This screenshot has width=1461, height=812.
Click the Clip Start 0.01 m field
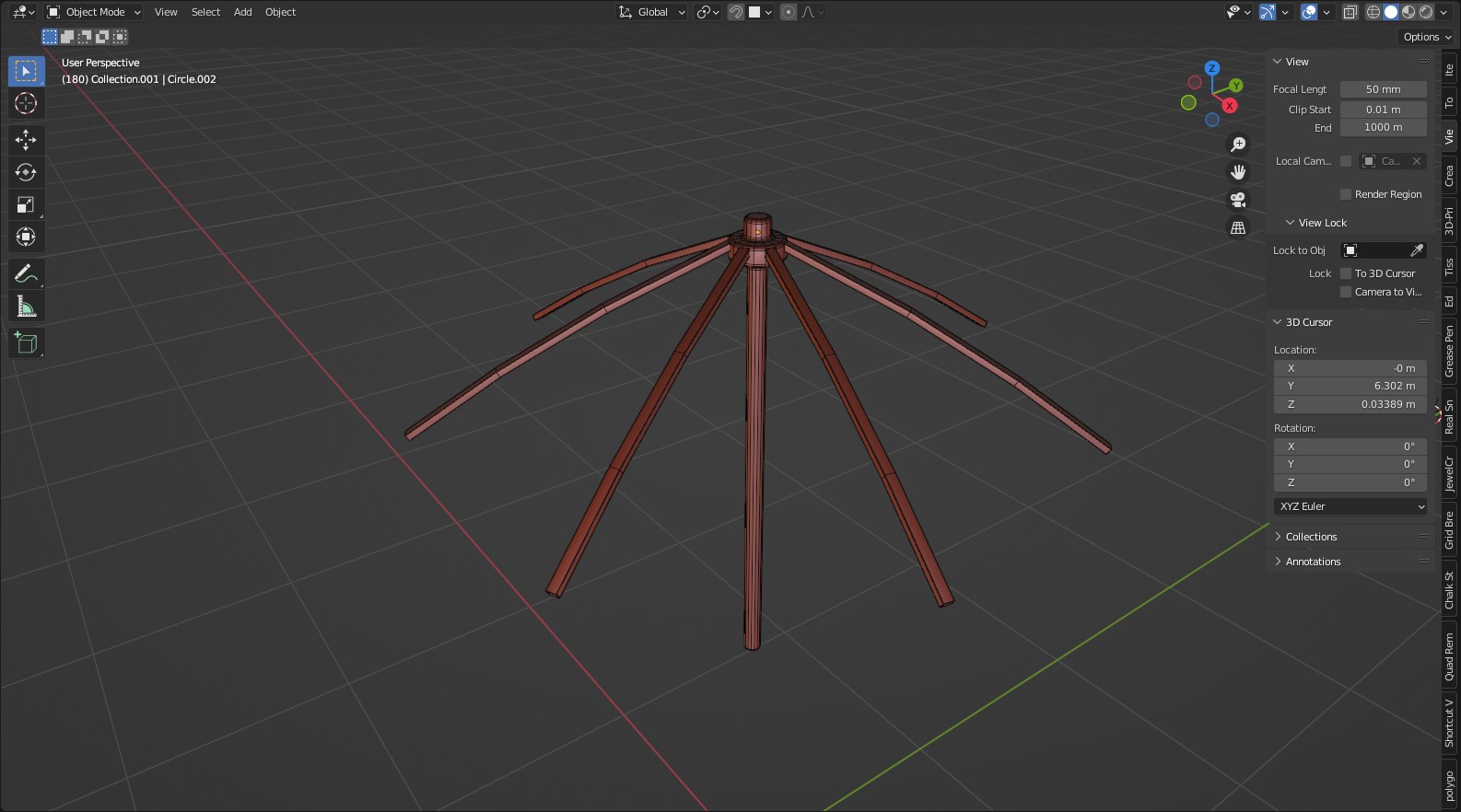1383,110
